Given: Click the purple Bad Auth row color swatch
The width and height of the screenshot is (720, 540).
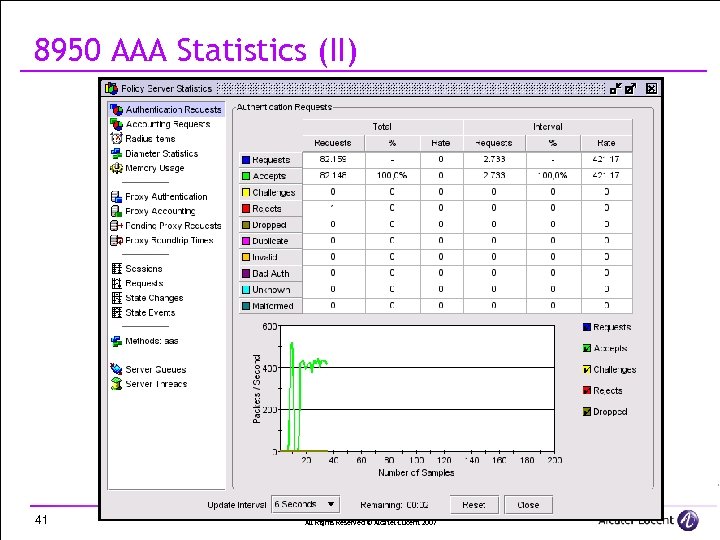Looking at the screenshot, I should point(246,274).
